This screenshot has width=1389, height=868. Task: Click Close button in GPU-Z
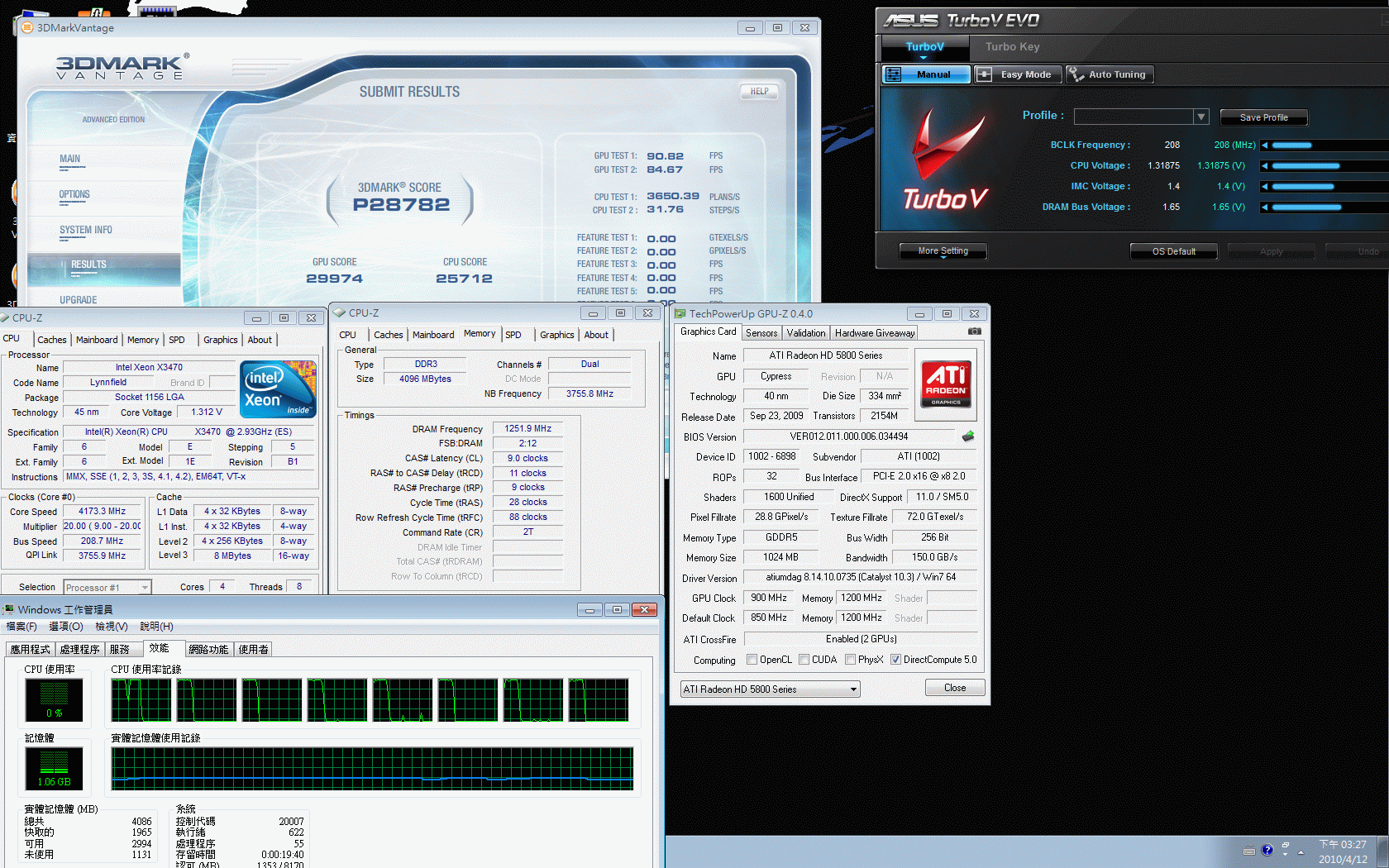[955, 688]
